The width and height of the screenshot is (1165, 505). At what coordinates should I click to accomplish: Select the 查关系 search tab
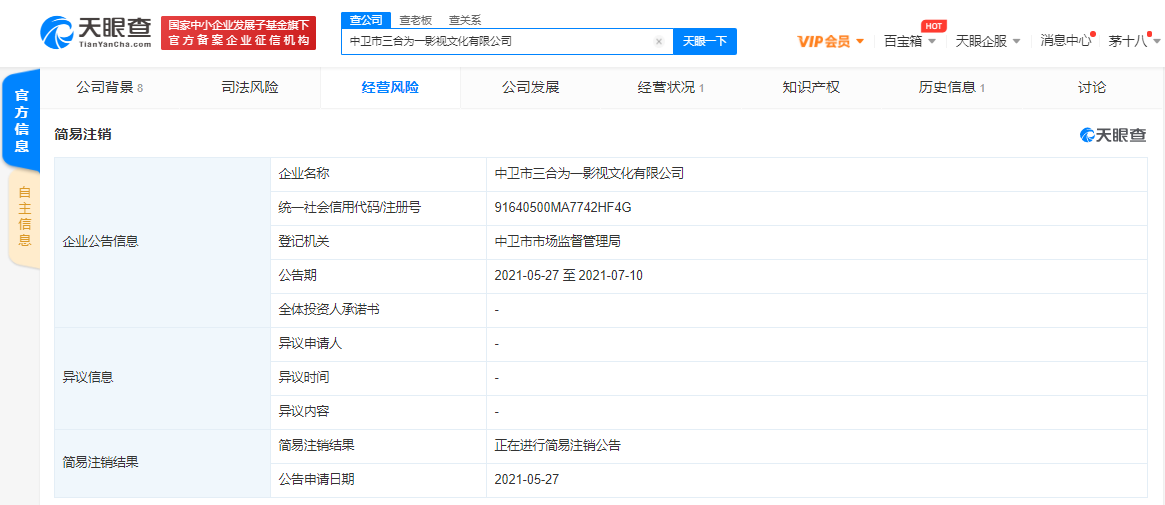(464, 21)
